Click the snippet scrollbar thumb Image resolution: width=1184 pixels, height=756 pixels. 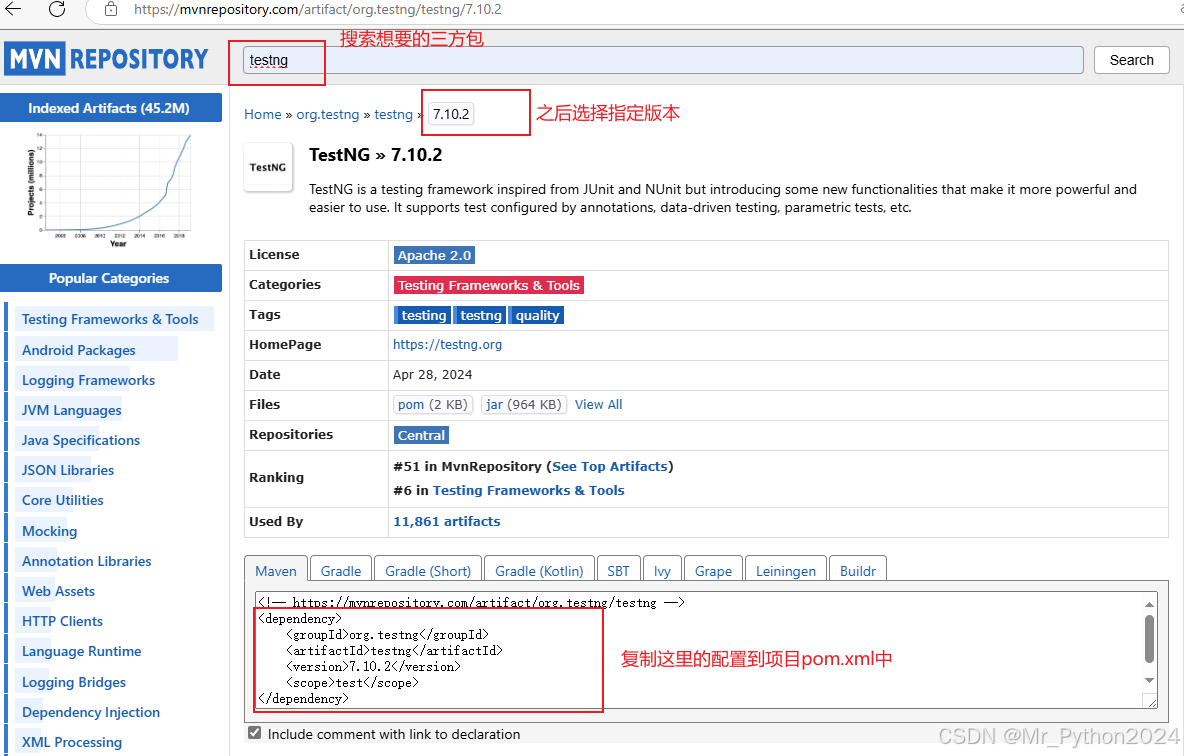[x=1149, y=639]
